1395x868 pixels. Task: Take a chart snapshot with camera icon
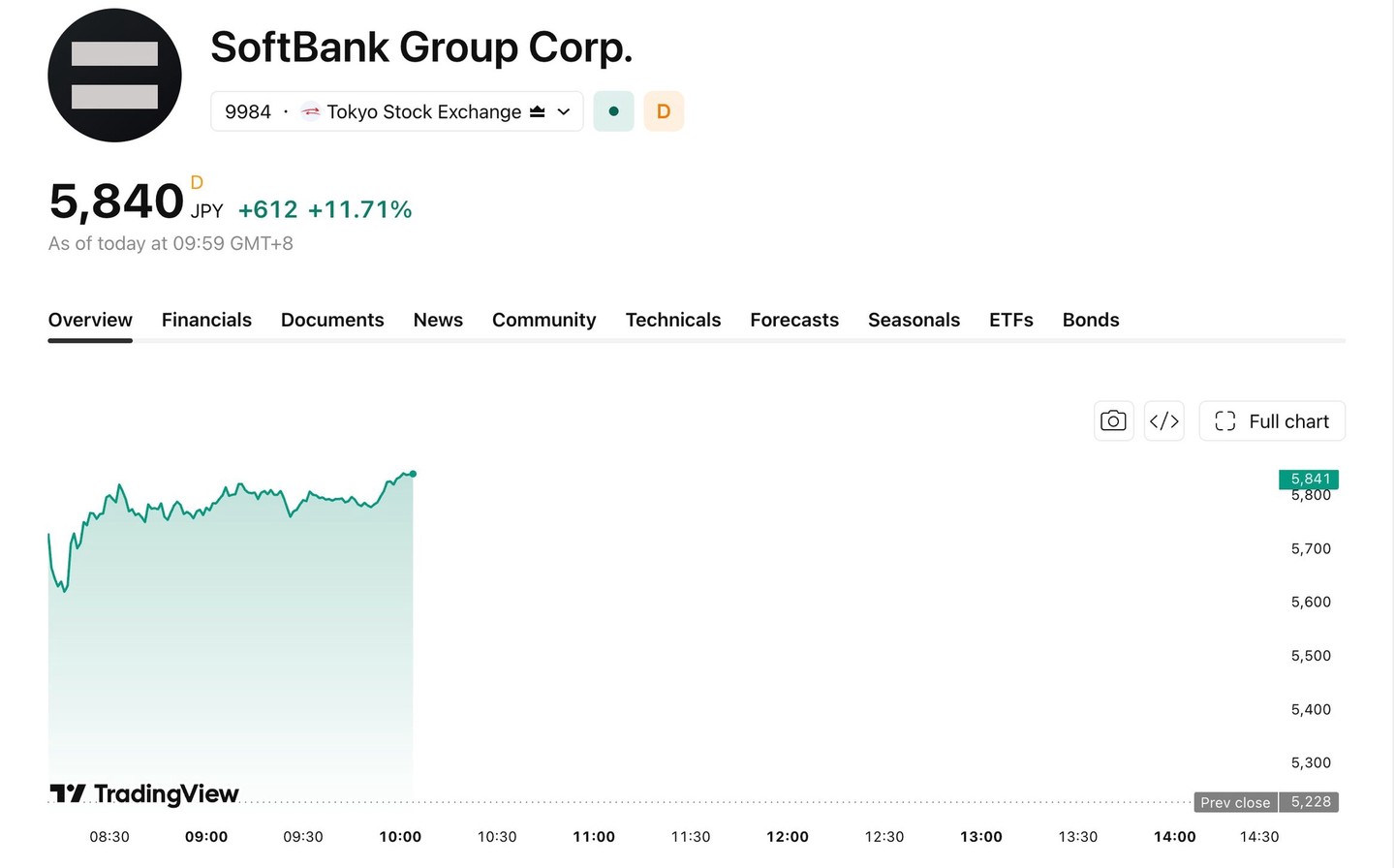[x=1114, y=421]
